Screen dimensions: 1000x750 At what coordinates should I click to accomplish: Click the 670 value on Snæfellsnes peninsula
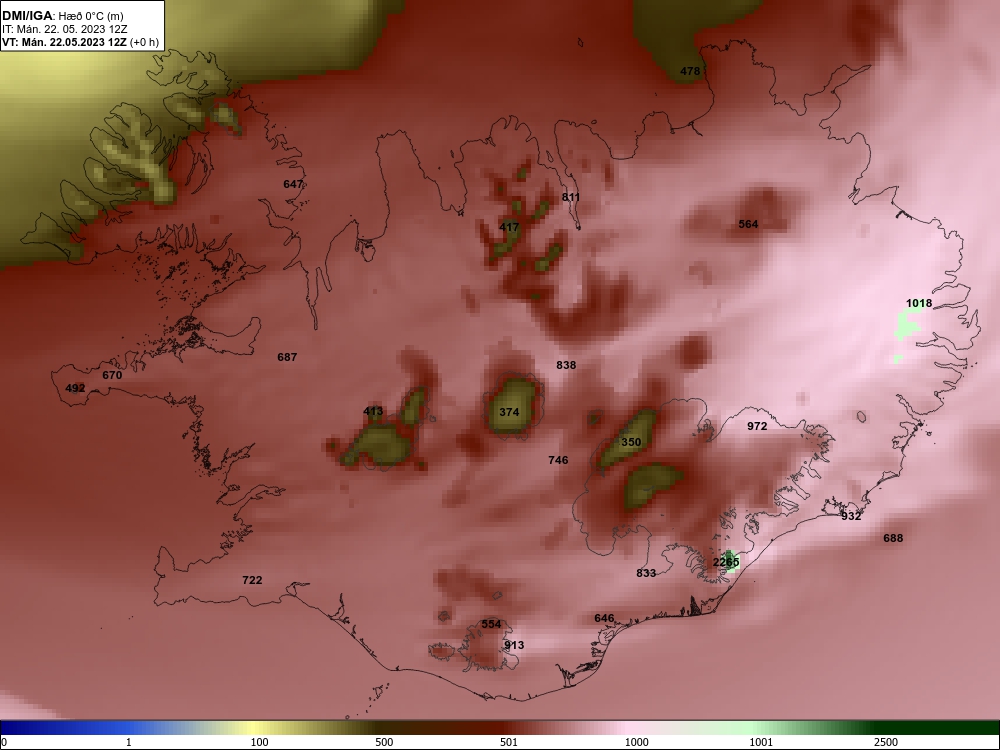(x=112, y=375)
